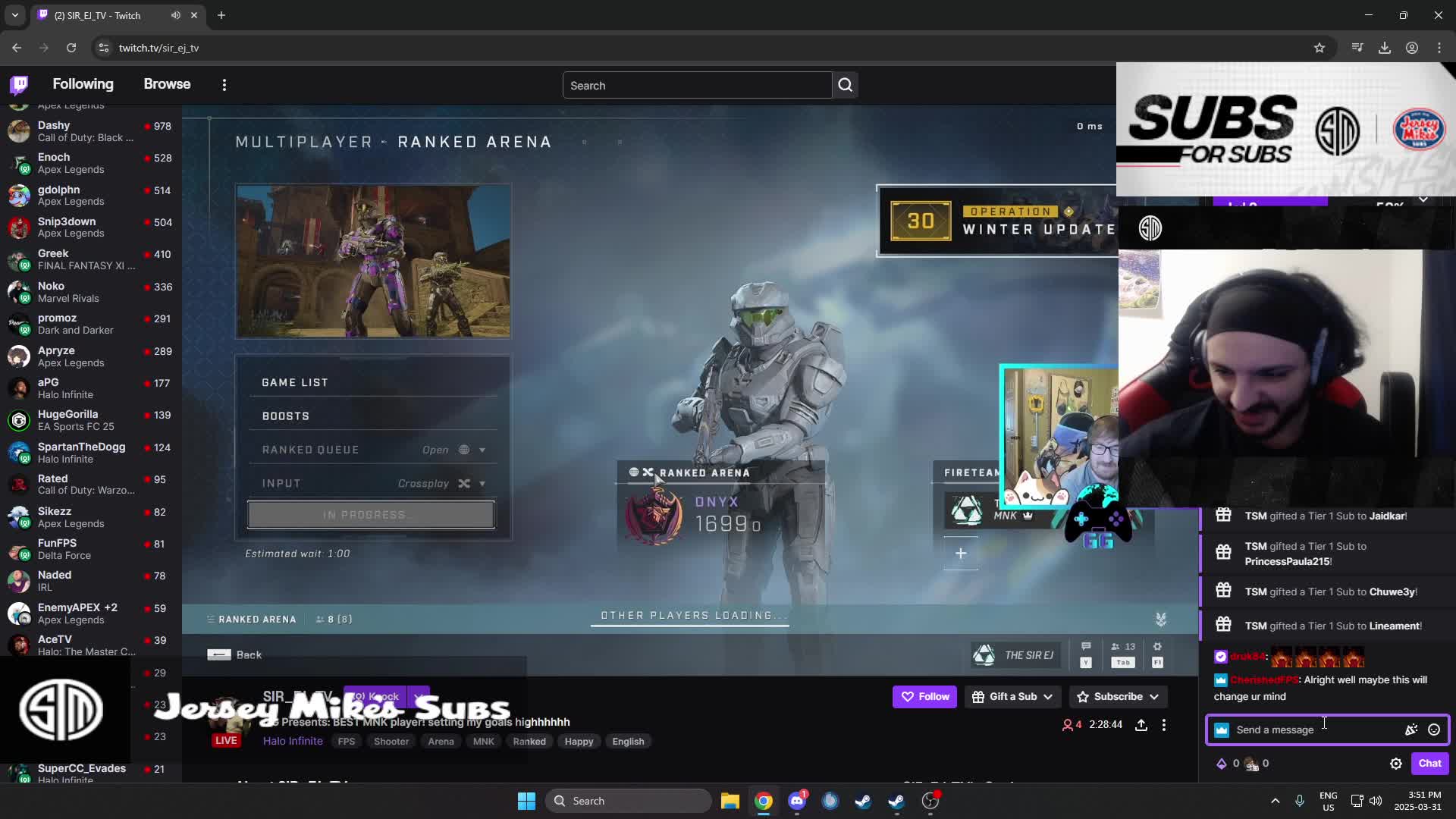This screenshot has width=1456, height=819.
Task: Open gdolphn's channel in sidebar
Action: (90, 196)
